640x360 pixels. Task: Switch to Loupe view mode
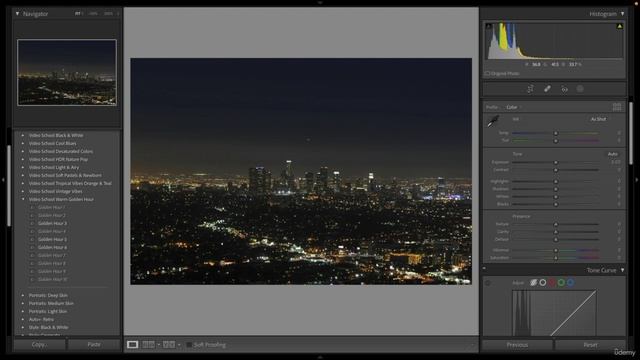point(132,344)
